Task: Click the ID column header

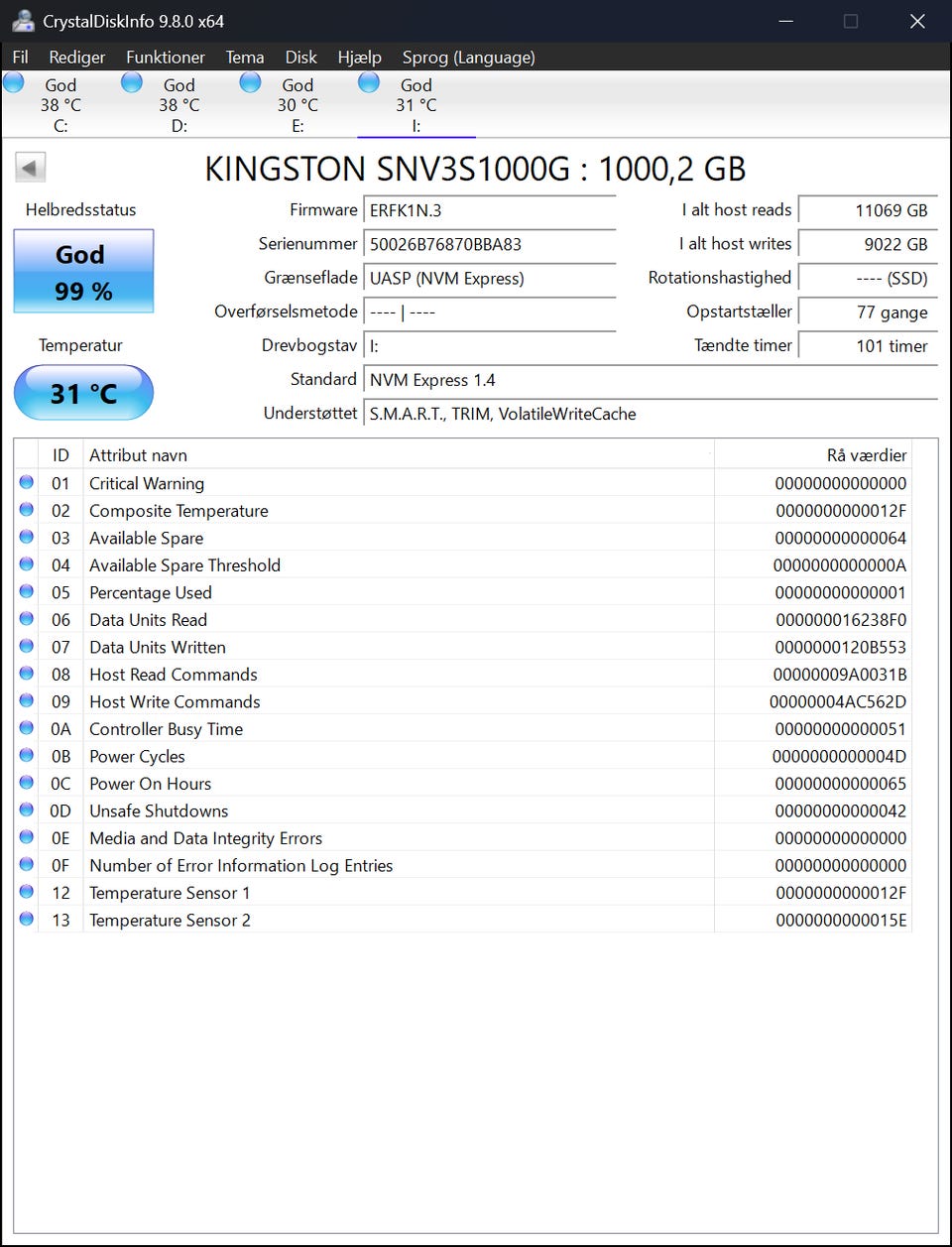Action: point(60,455)
